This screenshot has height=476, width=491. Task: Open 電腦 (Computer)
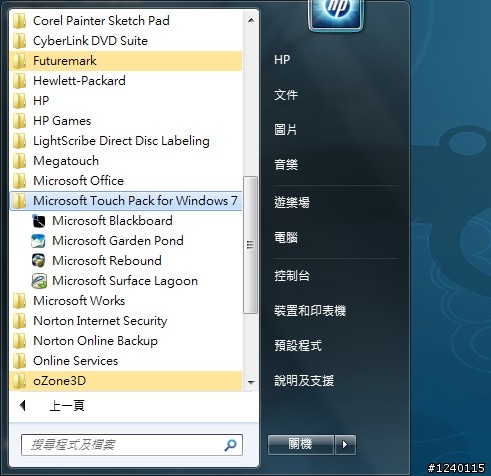(286, 238)
